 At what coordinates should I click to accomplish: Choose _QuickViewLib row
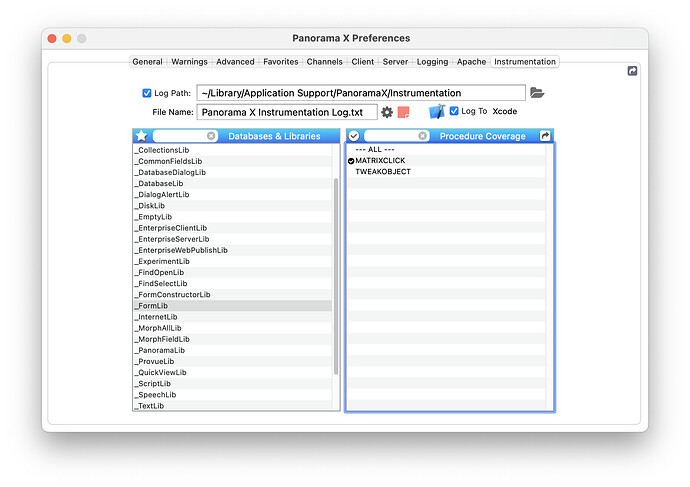click(233, 372)
